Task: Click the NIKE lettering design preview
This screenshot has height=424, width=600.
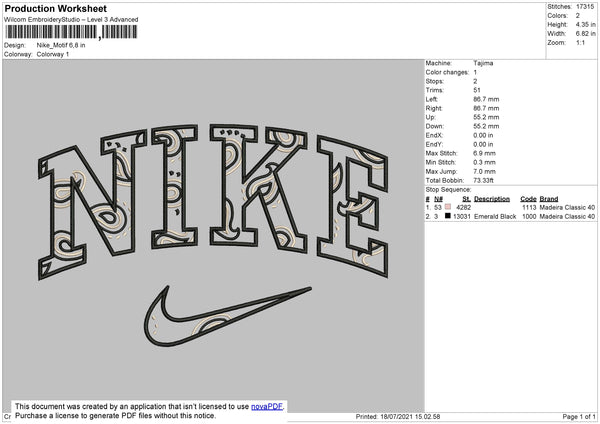Action: tap(213, 201)
